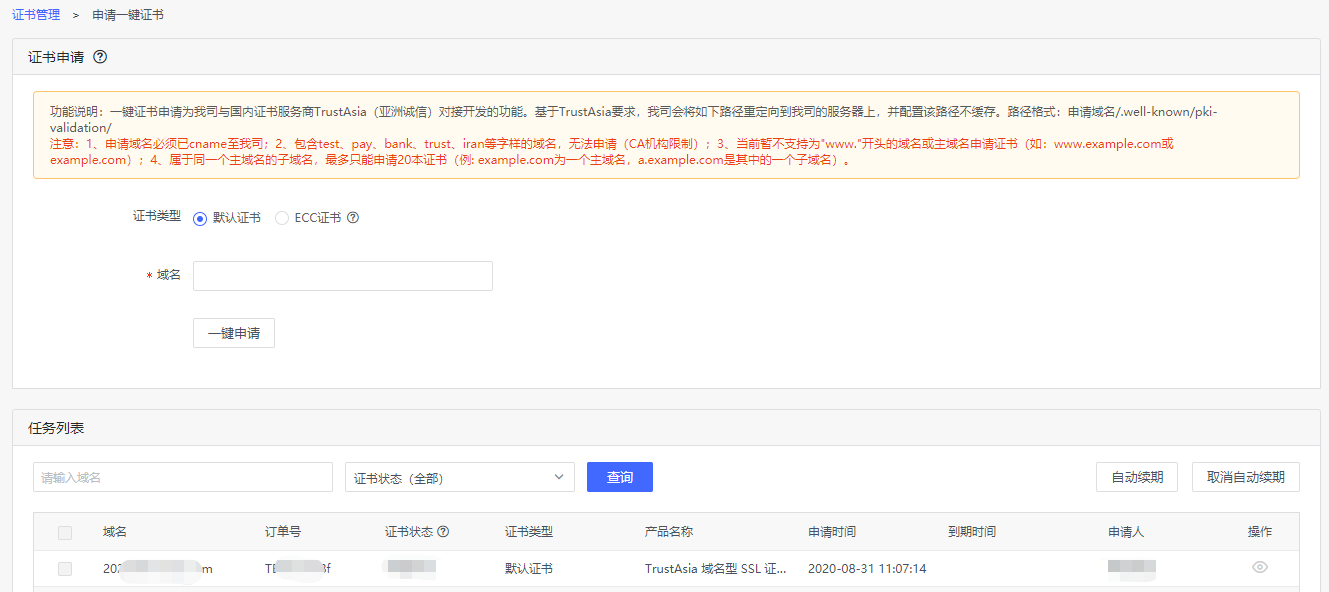The height and width of the screenshot is (592, 1329).
Task: Click the 到期时间 column header
Action: tap(972, 532)
